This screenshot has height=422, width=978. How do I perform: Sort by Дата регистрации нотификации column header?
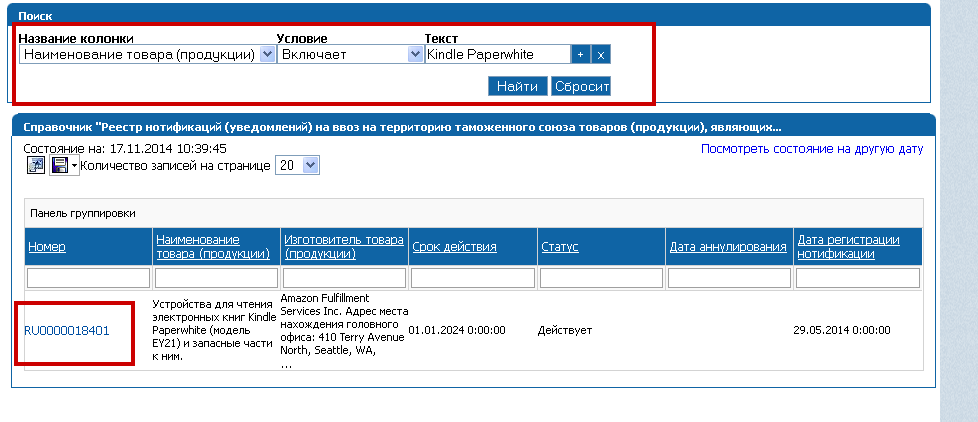point(848,247)
